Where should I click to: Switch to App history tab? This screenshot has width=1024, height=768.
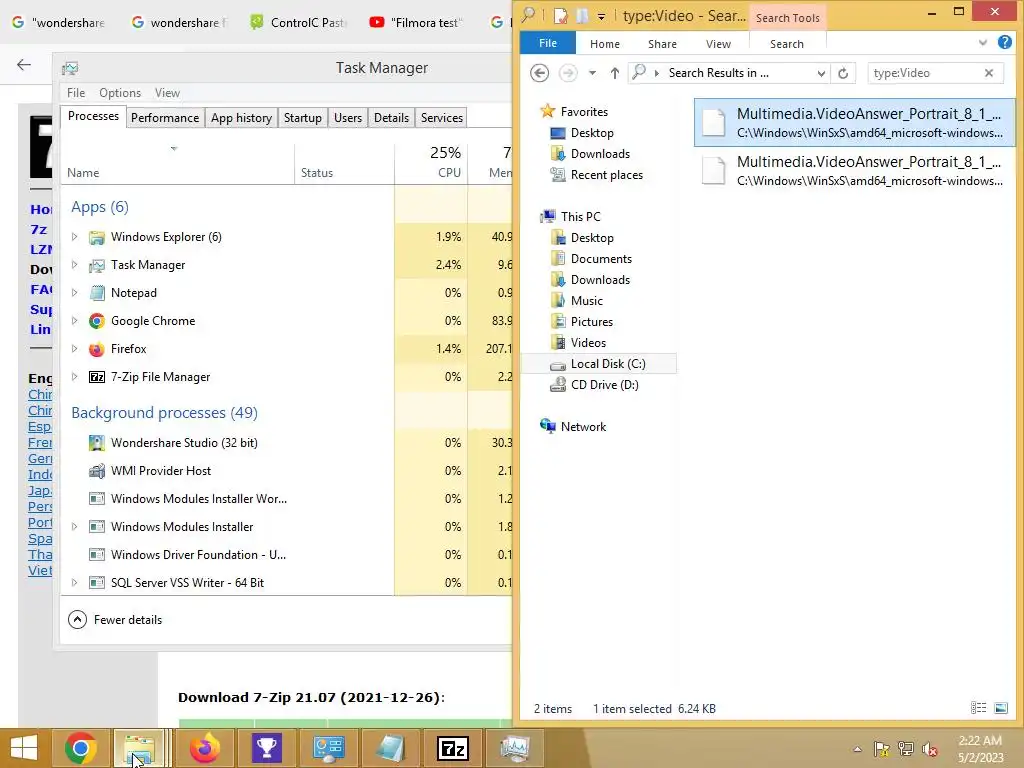click(x=241, y=118)
